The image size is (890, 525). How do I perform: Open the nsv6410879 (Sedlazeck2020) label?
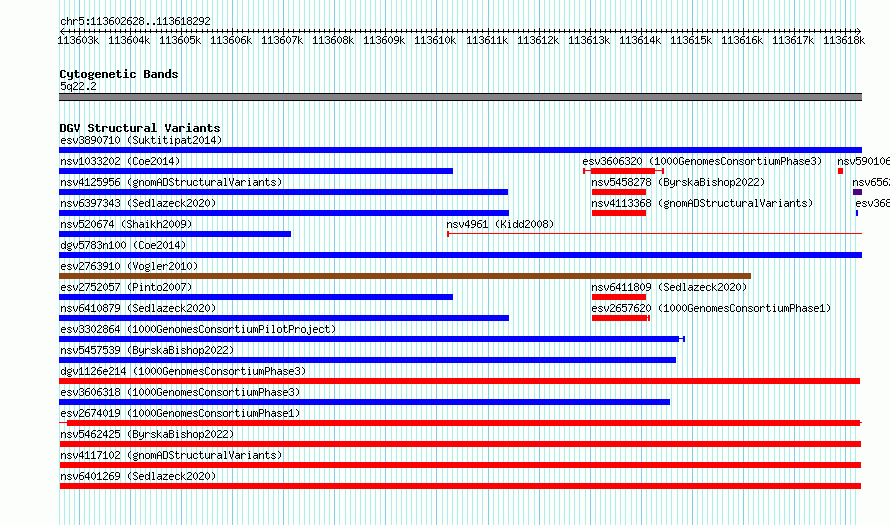point(138,308)
